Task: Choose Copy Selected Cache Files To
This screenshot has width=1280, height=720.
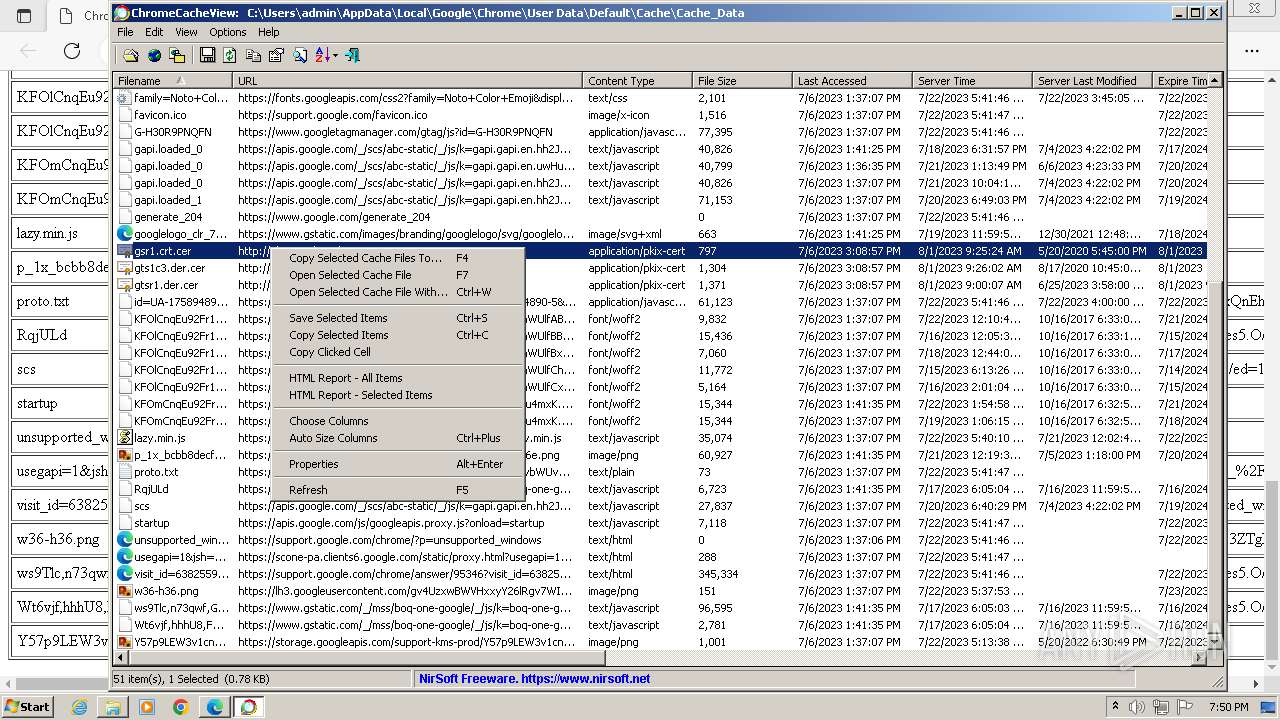Action: pyautogui.click(x=398, y=258)
